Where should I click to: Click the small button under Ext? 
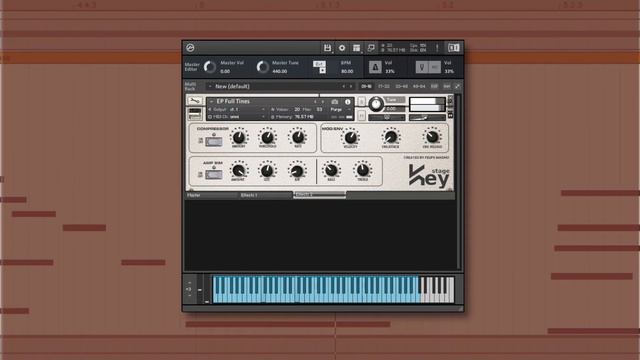pos(322,71)
